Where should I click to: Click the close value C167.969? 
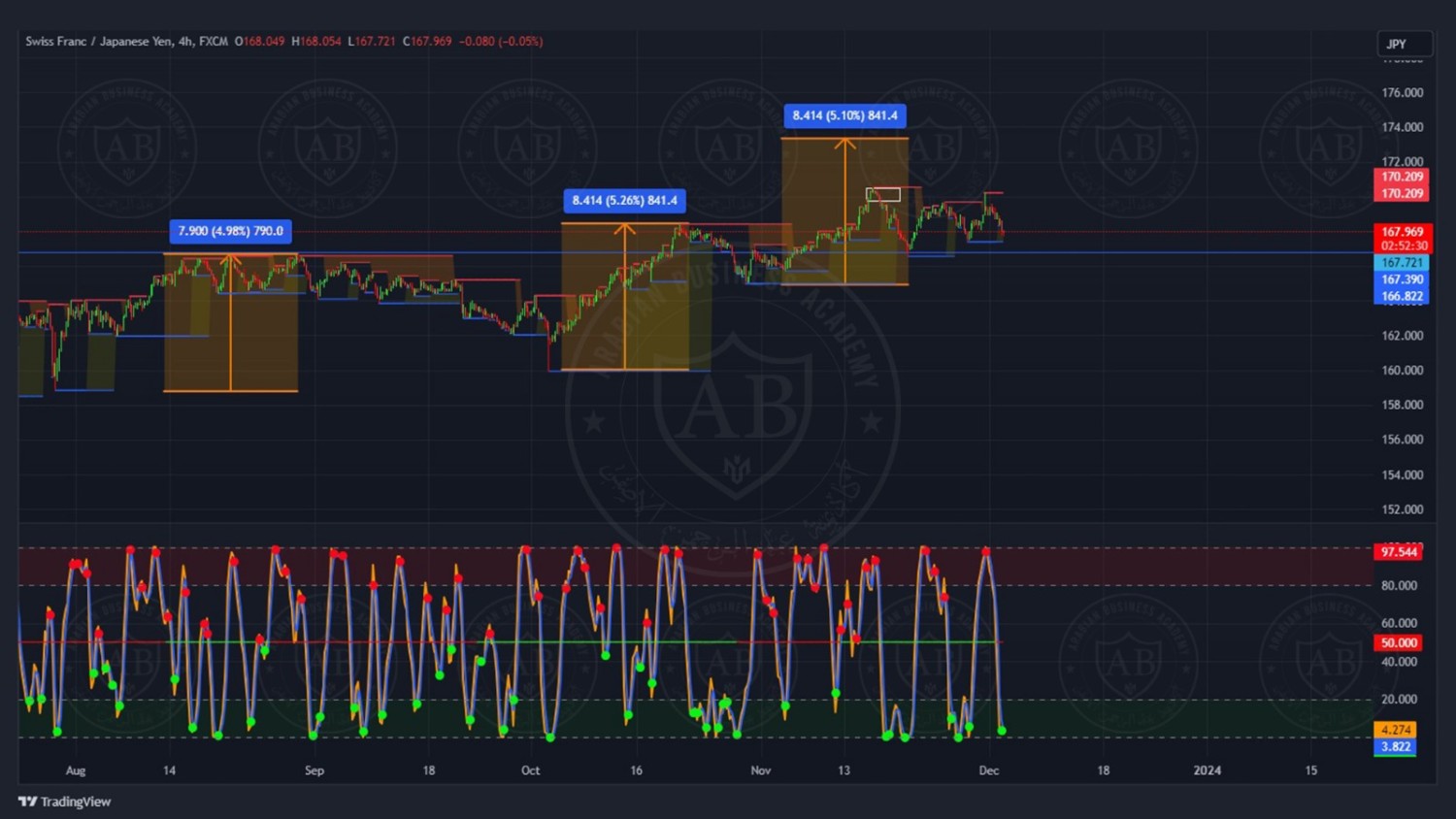427,42
